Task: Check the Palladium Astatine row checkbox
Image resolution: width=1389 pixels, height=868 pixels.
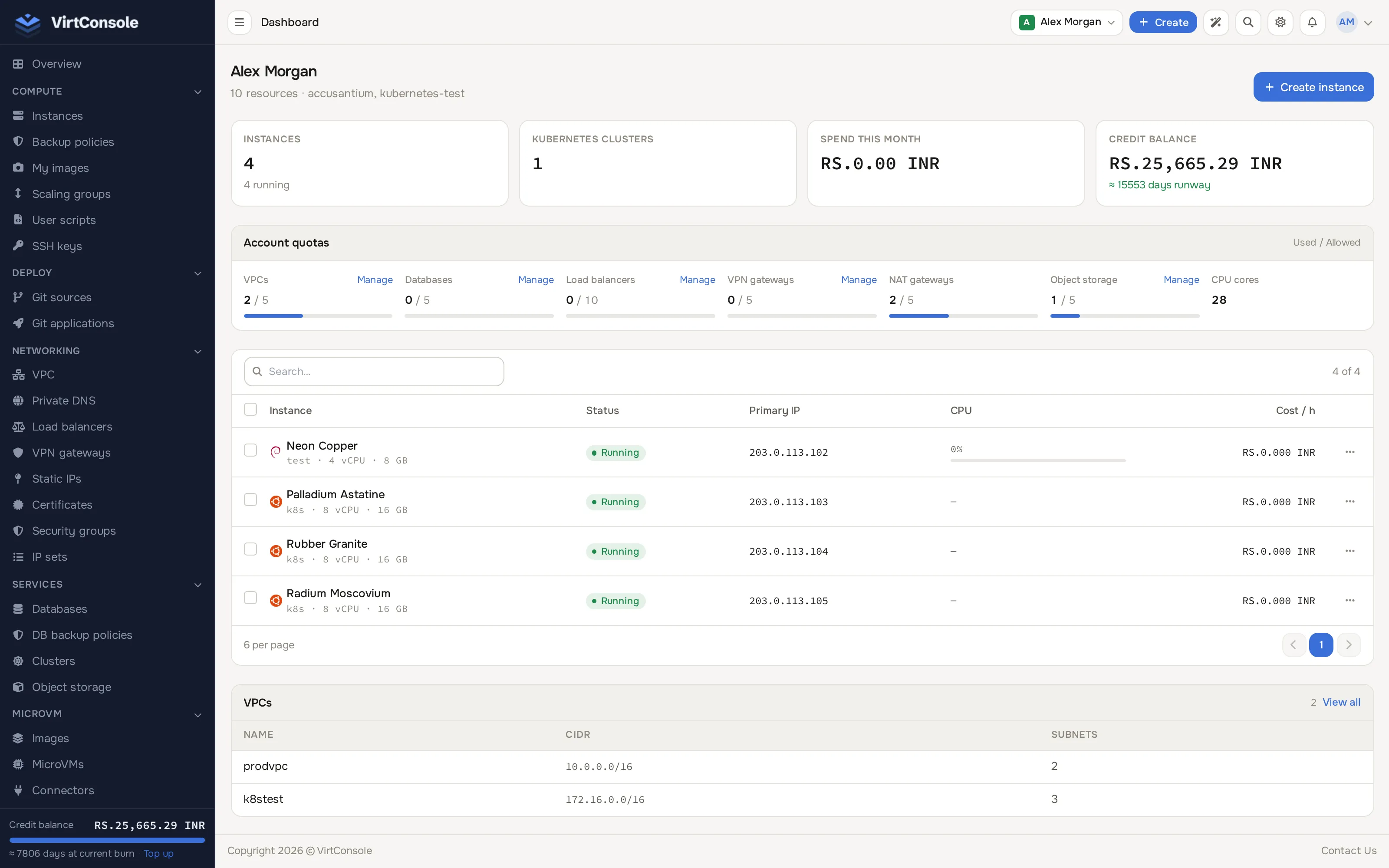Action: [x=250, y=500]
